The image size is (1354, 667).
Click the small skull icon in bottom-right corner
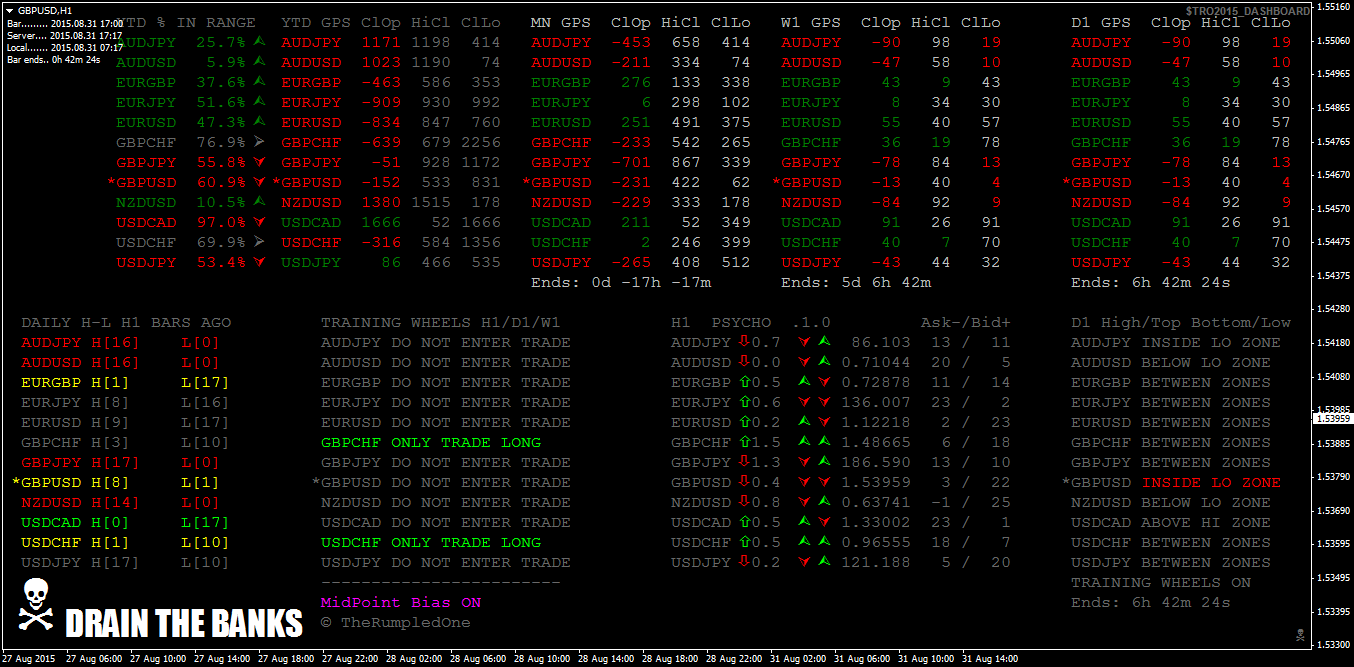click(x=1299, y=635)
